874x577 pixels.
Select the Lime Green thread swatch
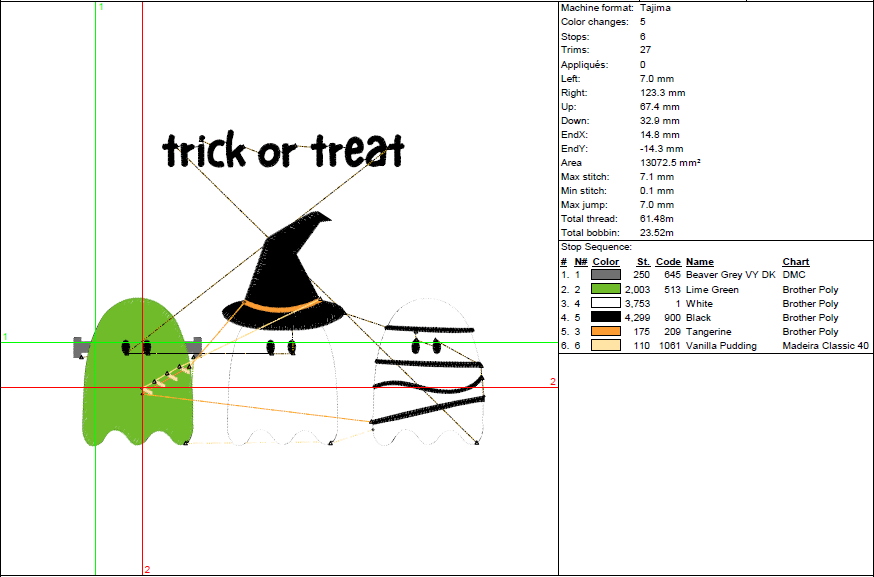[606, 290]
